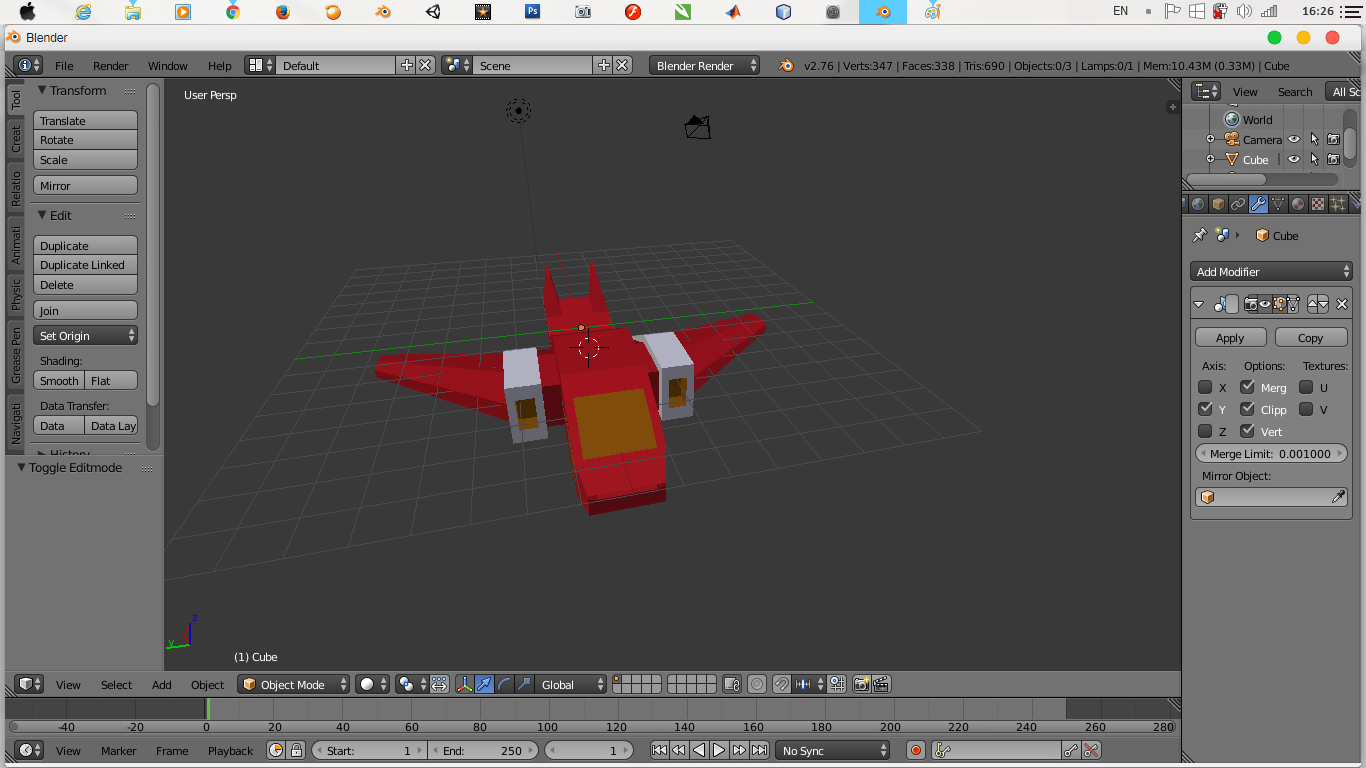The width and height of the screenshot is (1366, 768).
Task: Adjust the Merge Limit slider
Action: click(x=1271, y=453)
